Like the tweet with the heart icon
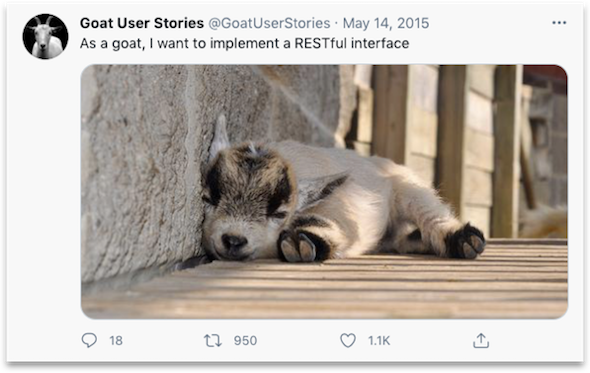The height and width of the screenshot is (373, 590). click(348, 340)
